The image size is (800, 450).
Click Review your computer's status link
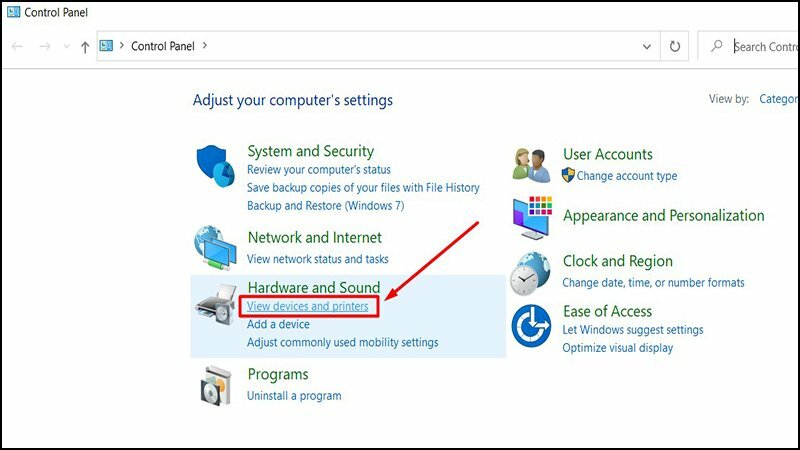click(319, 170)
